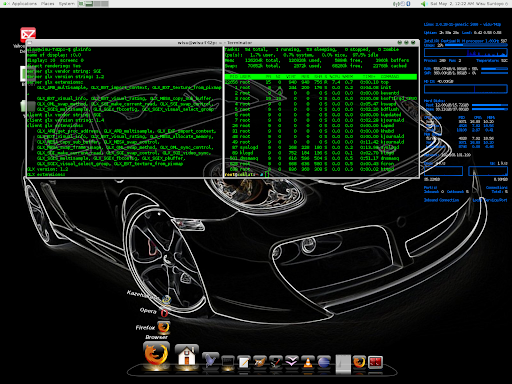The height and width of the screenshot is (384, 512).
Task: Open Firefox from the large dock icon
Action: [156, 356]
